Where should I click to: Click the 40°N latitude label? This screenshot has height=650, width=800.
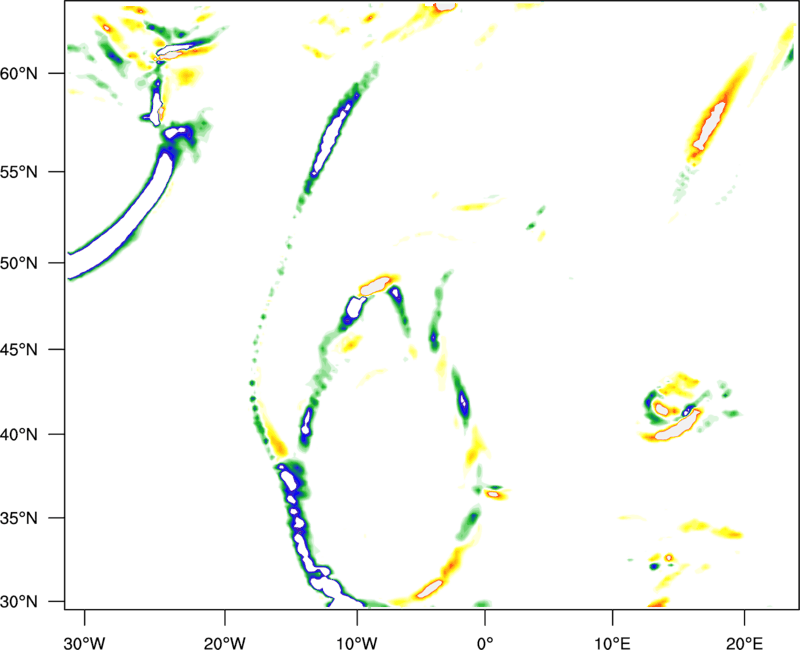(19, 435)
